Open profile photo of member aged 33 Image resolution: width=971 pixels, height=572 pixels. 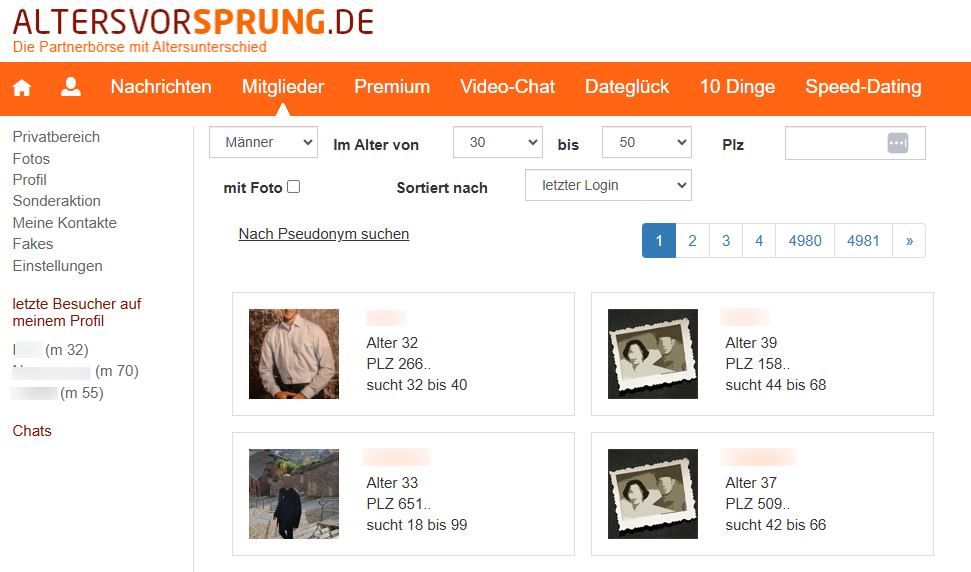click(294, 494)
